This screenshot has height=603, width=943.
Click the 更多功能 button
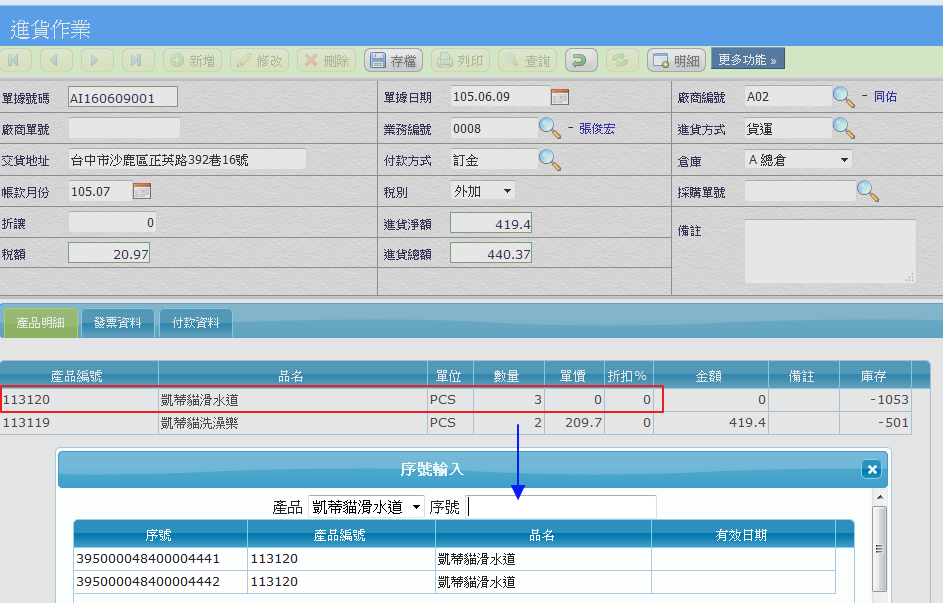748,60
